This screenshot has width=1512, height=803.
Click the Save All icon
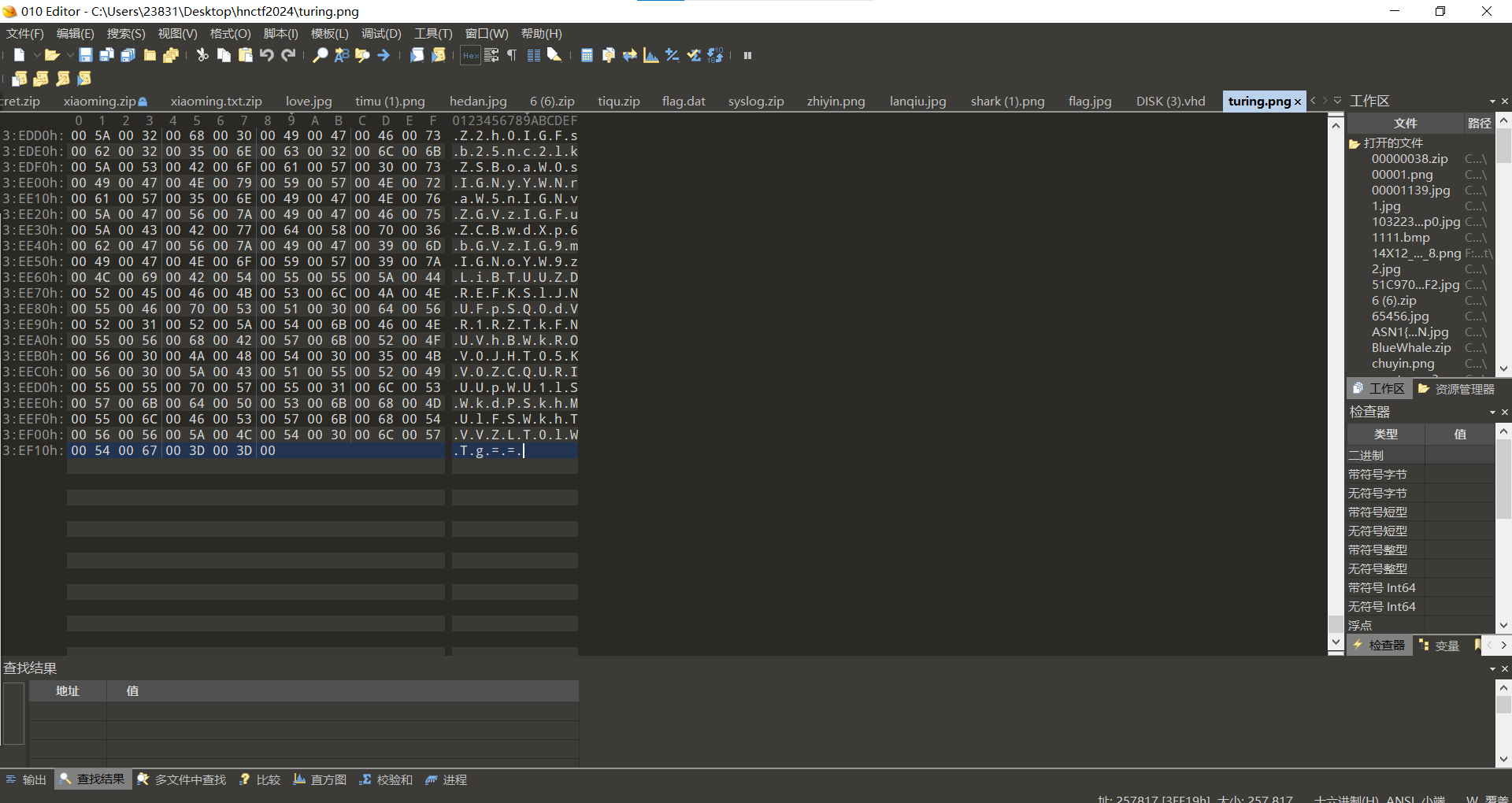point(128,55)
